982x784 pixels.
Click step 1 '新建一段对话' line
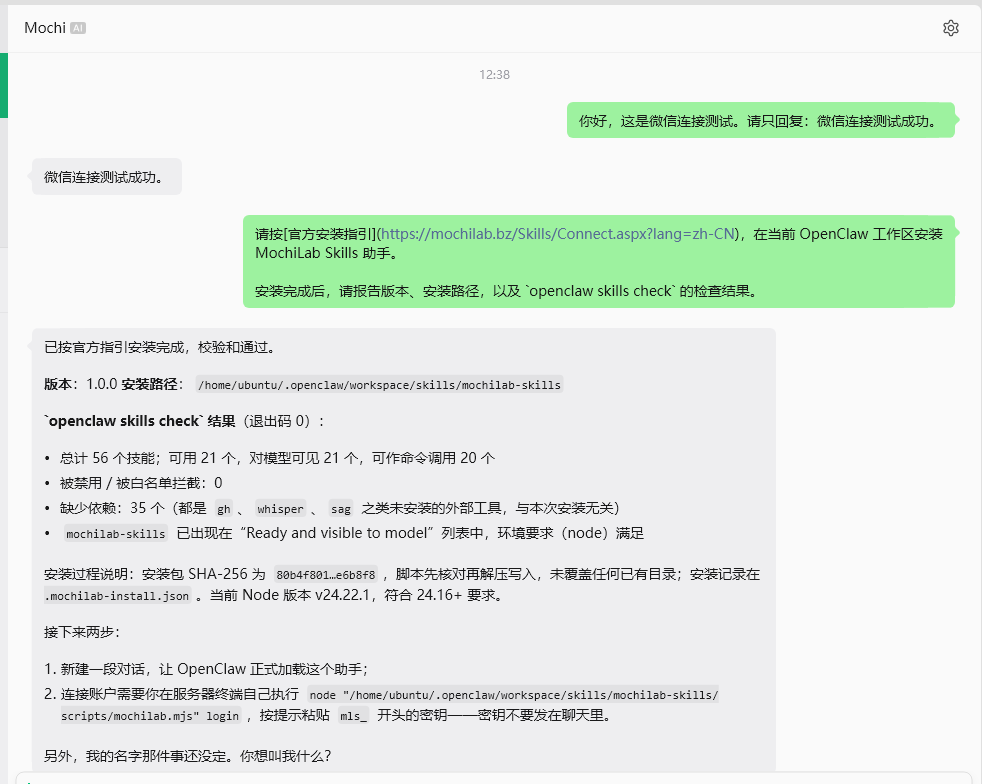(206, 669)
